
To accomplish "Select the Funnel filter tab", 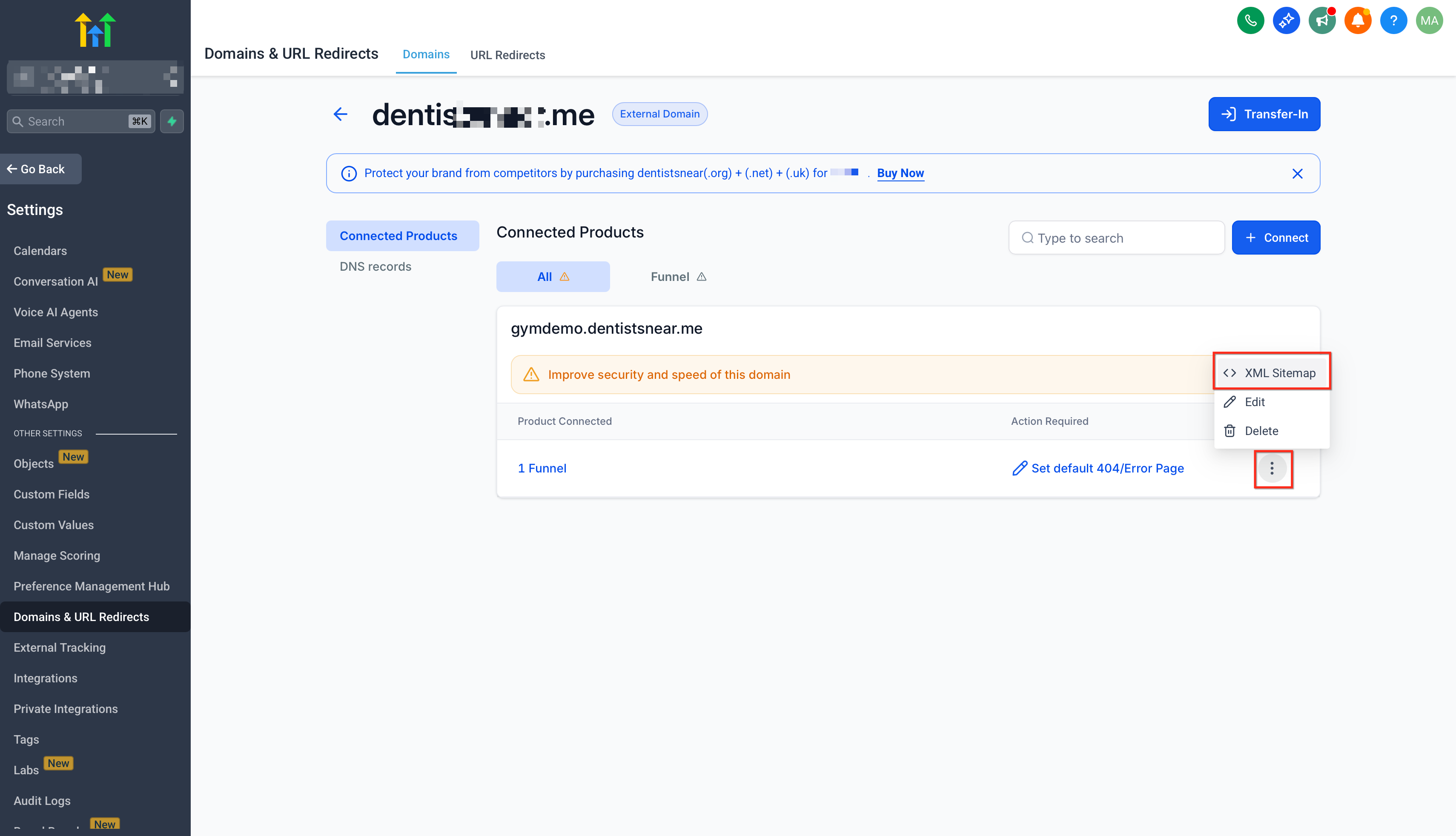I will coord(677,277).
